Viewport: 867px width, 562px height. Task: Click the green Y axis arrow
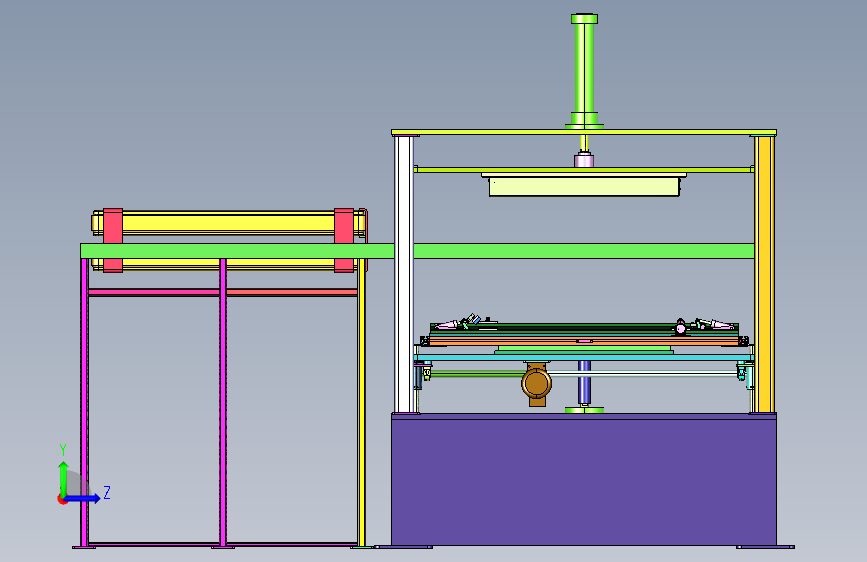[64, 478]
